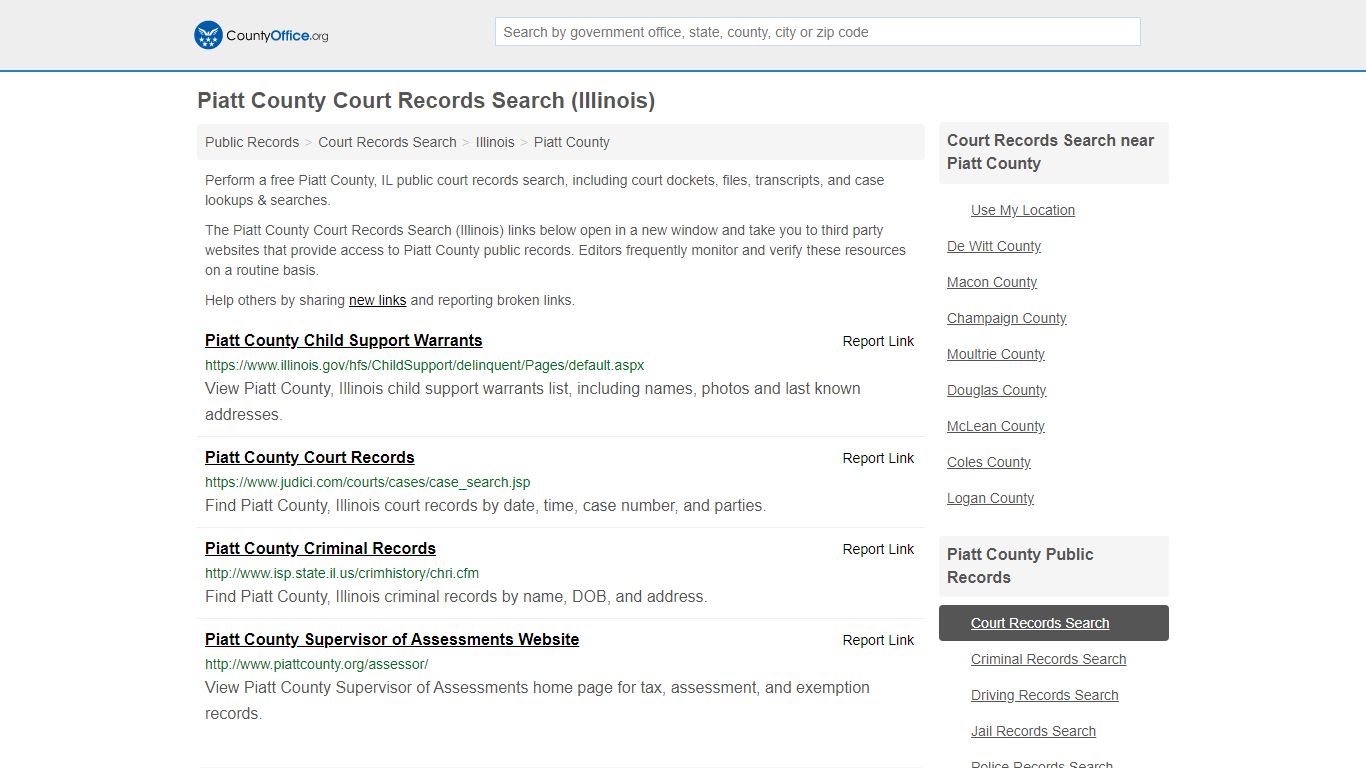
Task: Select Jail Records Search in sidebar
Action: tap(1034, 731)
